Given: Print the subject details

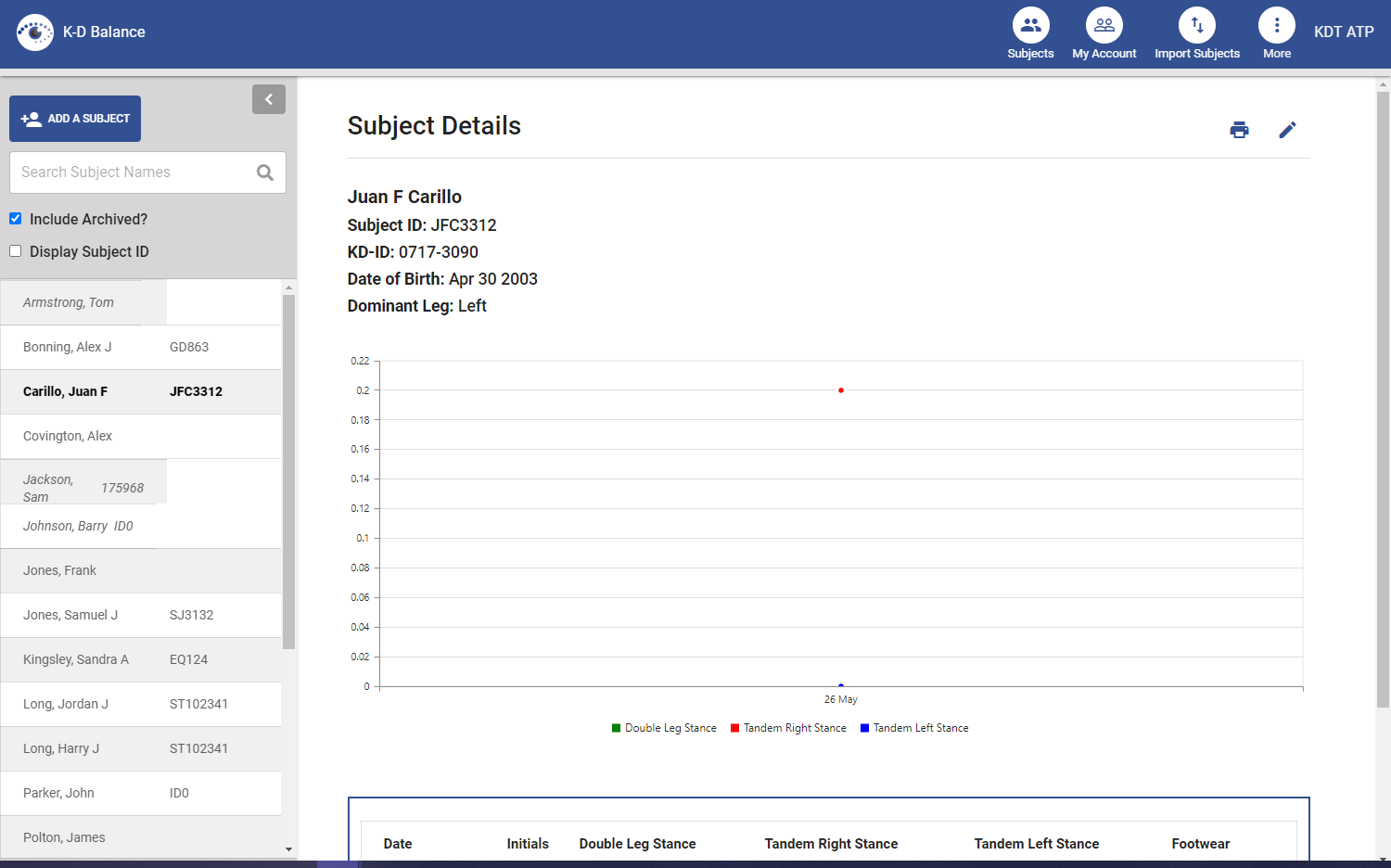Looking at the screenshot, I should 1239,130.
